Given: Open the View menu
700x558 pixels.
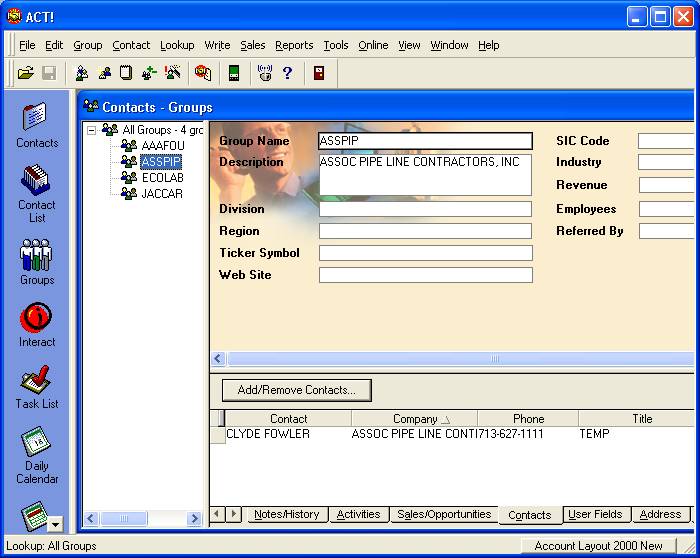Looking at the screenshot, I should point(409,45).
